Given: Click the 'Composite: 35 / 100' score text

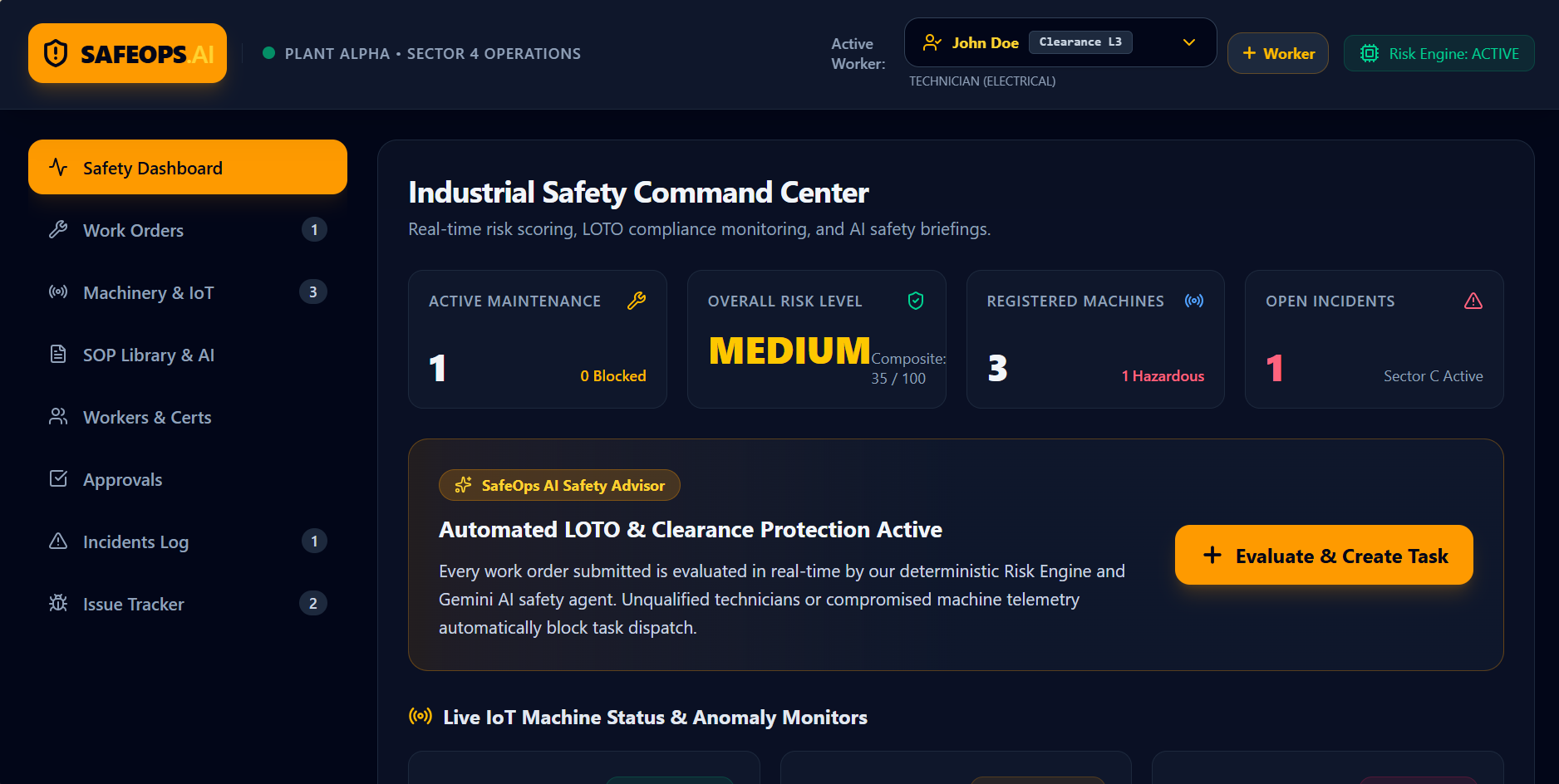Looking at the screenshot, I should [908, 368].
